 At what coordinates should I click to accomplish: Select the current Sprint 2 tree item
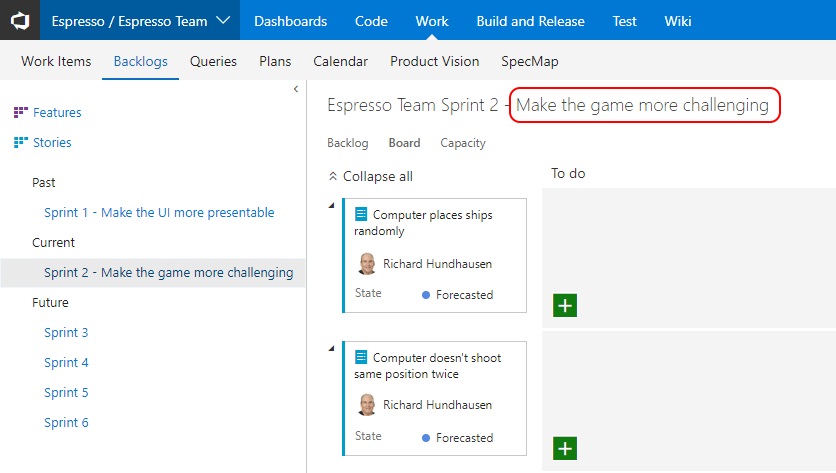[168, 273]
